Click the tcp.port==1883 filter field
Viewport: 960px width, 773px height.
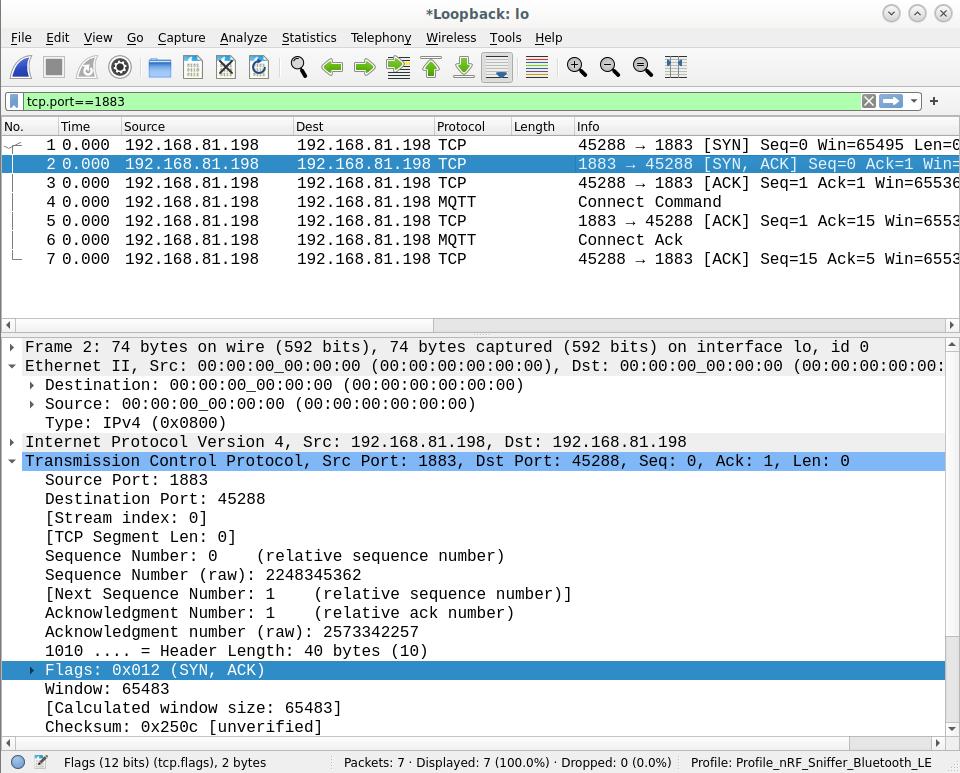tap(440, 101)
